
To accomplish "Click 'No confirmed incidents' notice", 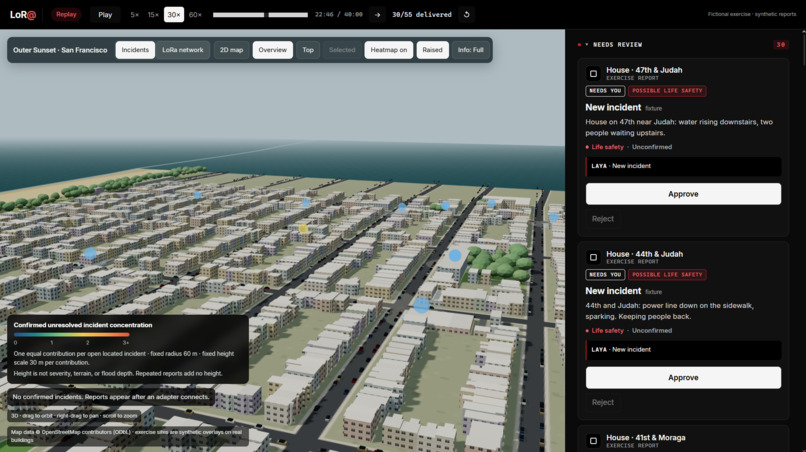I will [111, 397].
